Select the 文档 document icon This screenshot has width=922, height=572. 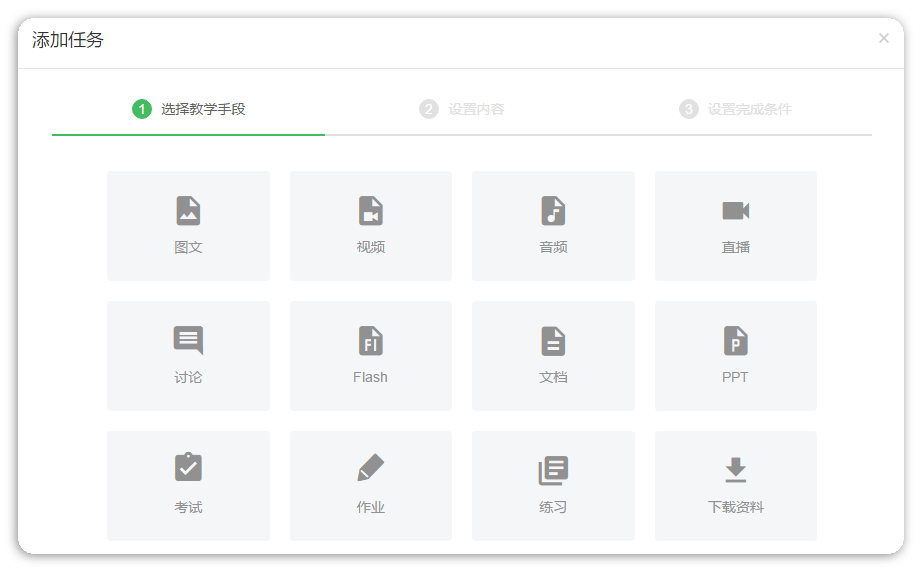coord(553,341)
